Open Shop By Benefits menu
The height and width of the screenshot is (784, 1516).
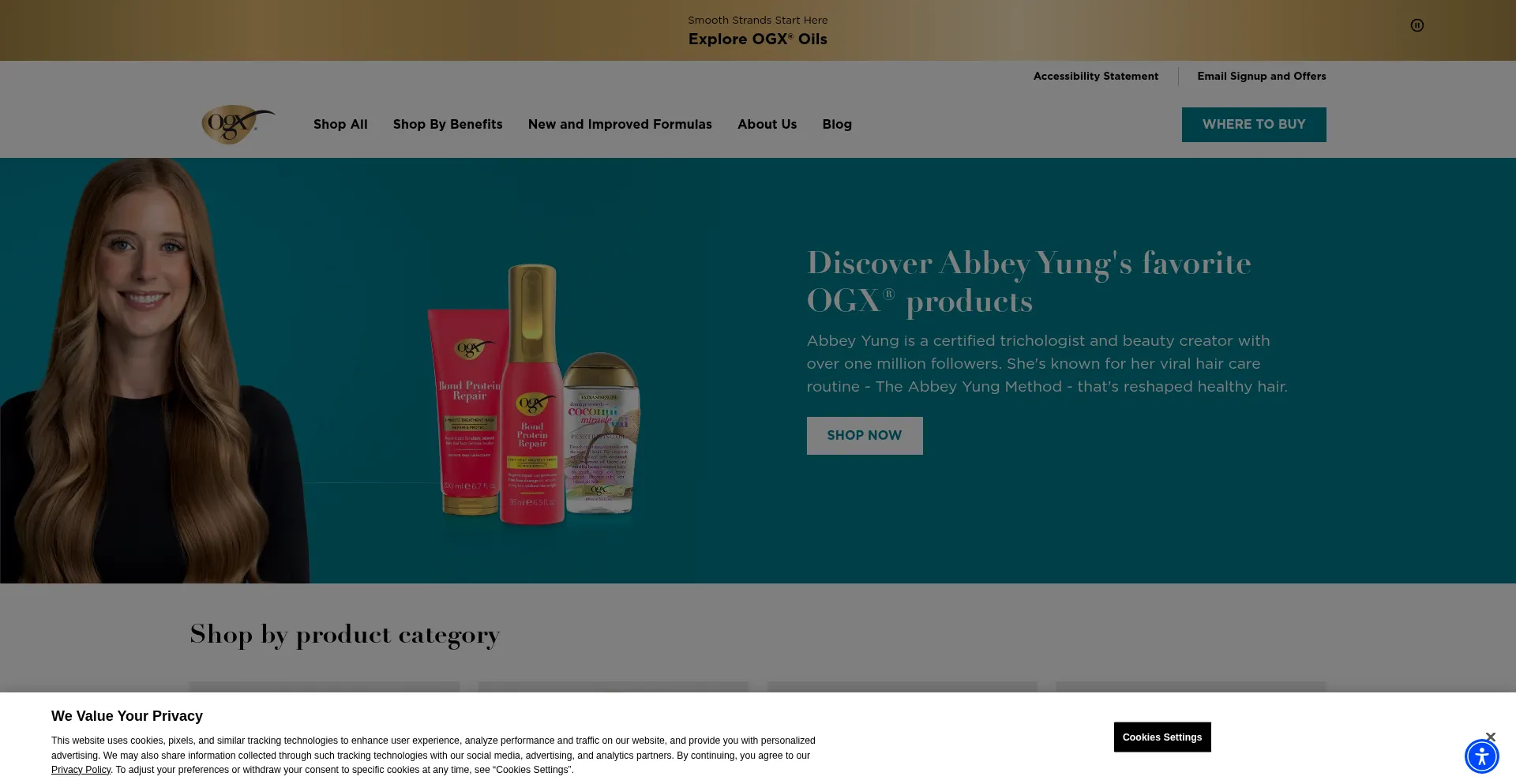click(x=448, y=125)
